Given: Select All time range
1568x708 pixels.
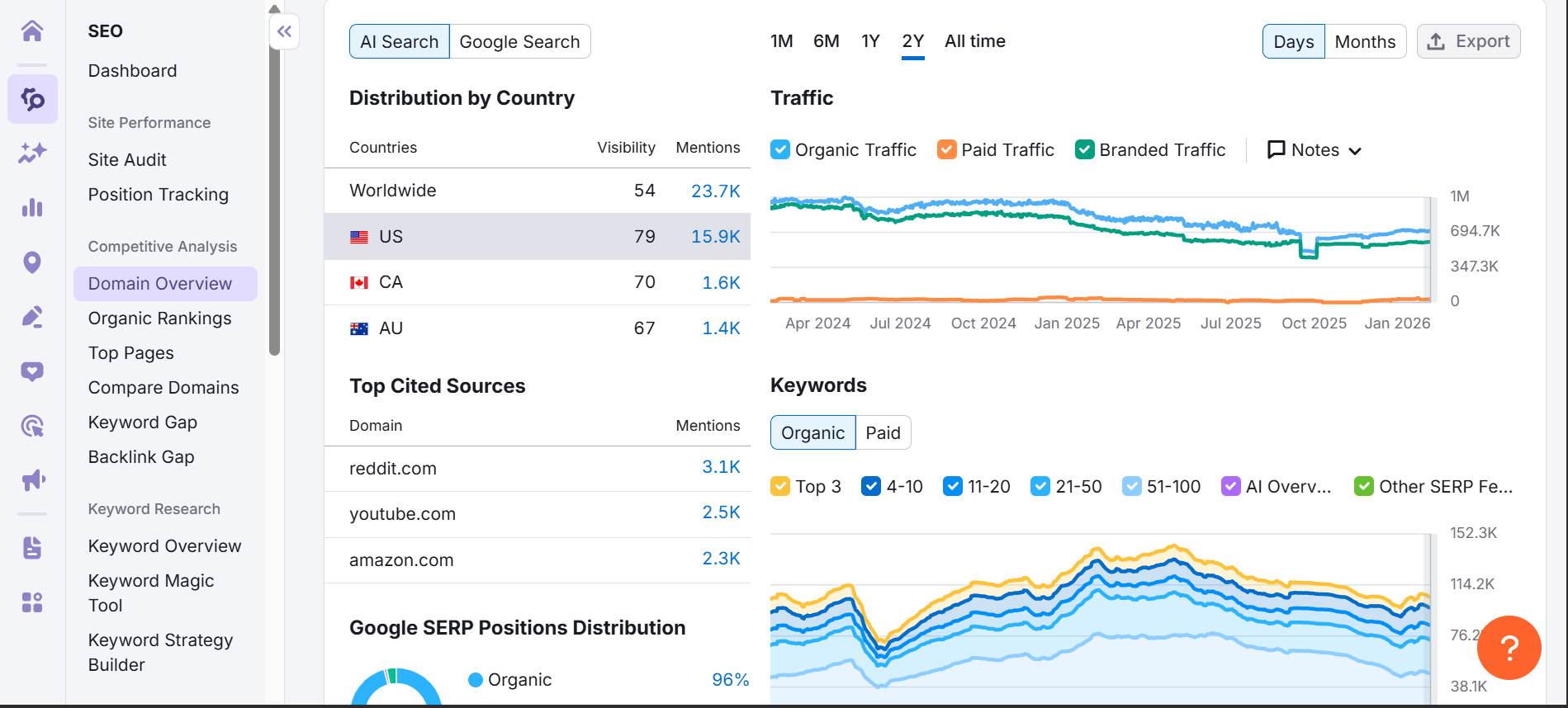Looking at the screenshot, I should [x=975, y=41].
